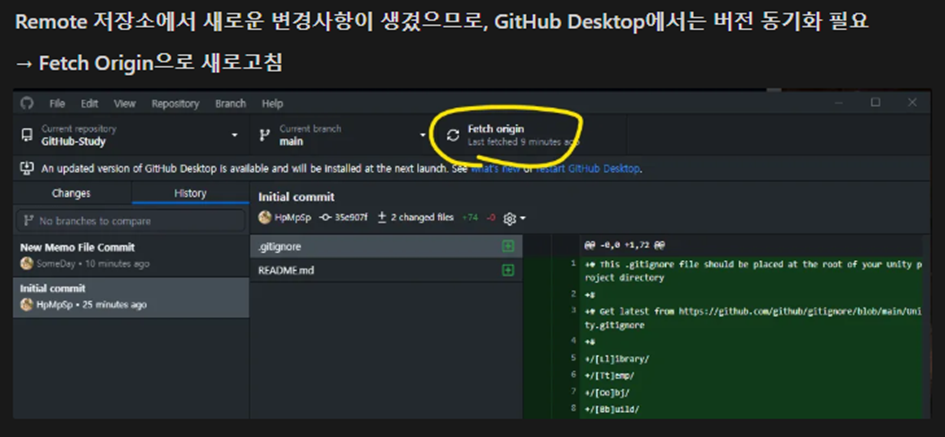Click Fetch origin button

[x=530, y=135]
